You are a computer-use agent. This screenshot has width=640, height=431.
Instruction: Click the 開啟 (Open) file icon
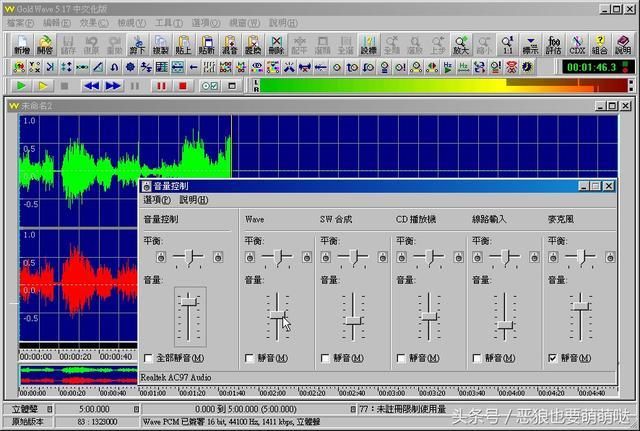(45, 44)
